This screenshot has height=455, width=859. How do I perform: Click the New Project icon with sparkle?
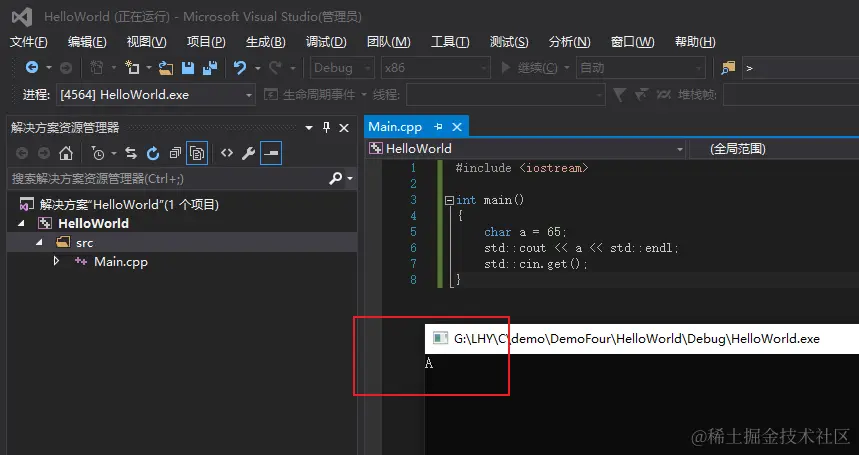coord(131,67)
